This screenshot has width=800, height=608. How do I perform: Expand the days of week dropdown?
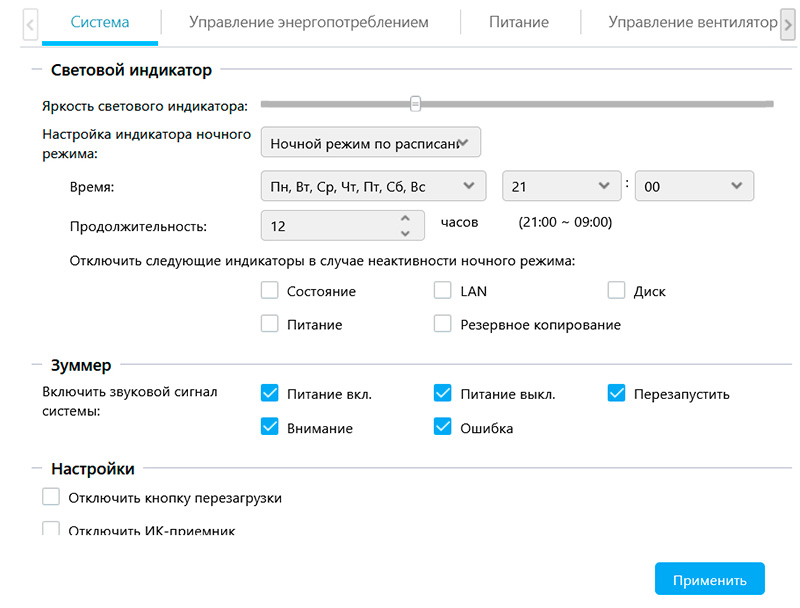pos(372,186)
